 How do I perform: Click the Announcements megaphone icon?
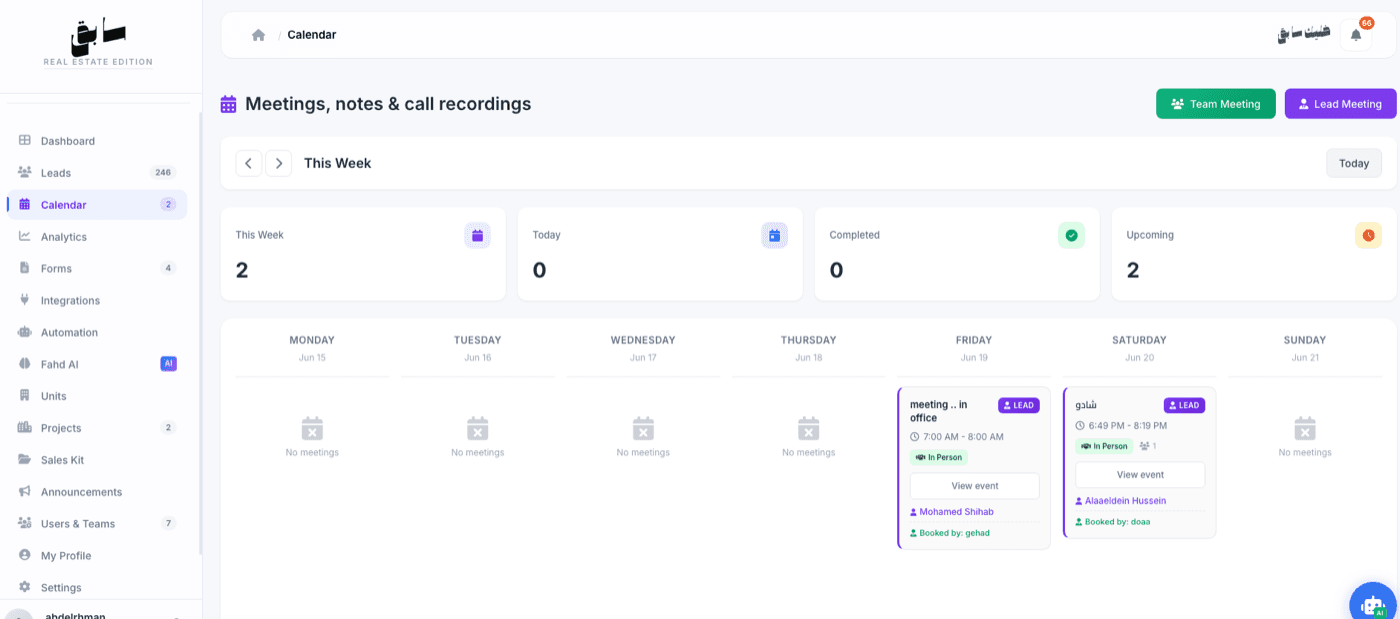click(25, 492)
